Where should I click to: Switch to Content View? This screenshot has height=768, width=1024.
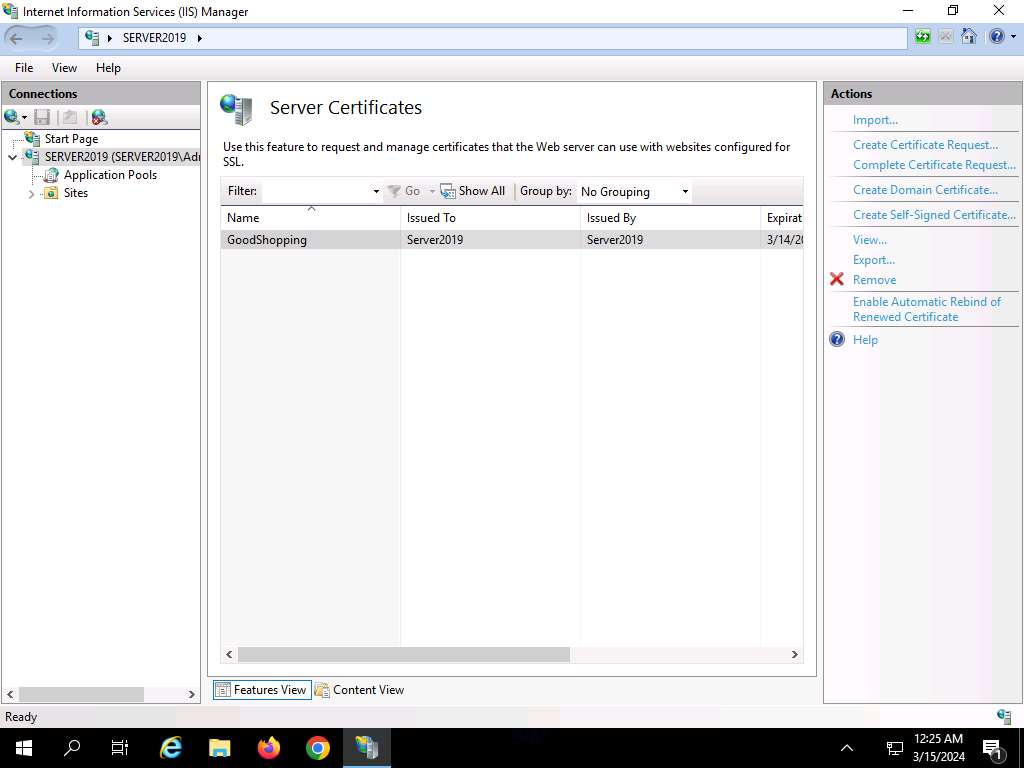[359, 690]
